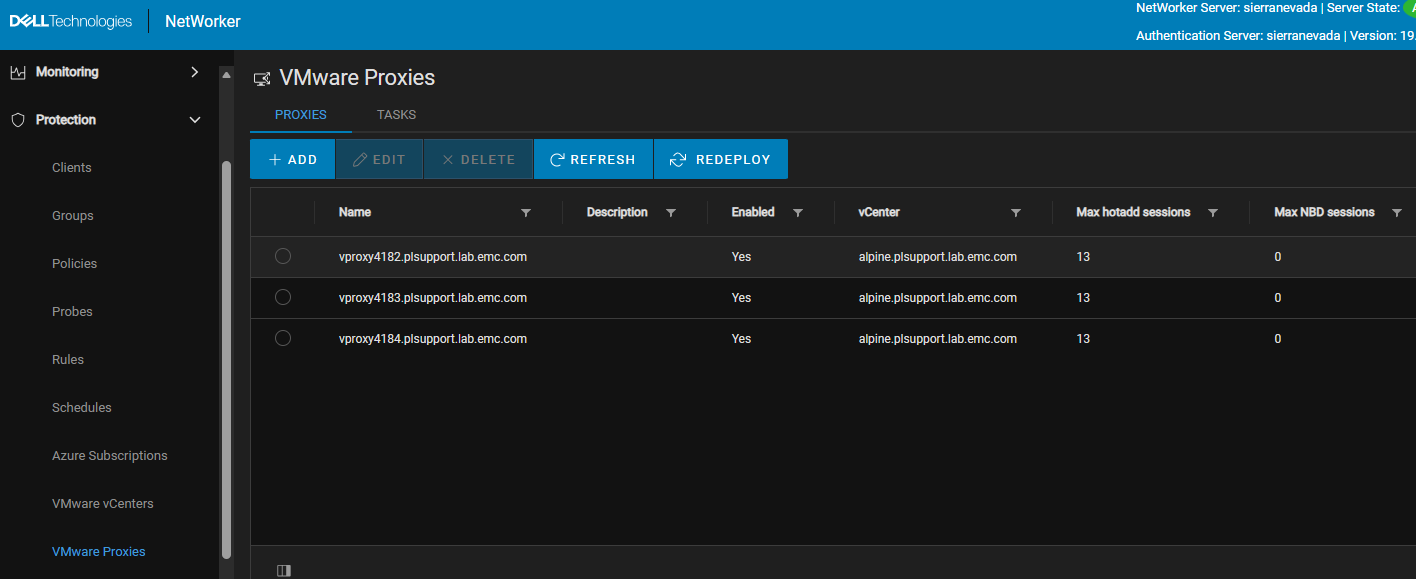The height and width of the screenshot is (579, 1416).
Task: Click the ADD button
Action: tap(292, 159)
